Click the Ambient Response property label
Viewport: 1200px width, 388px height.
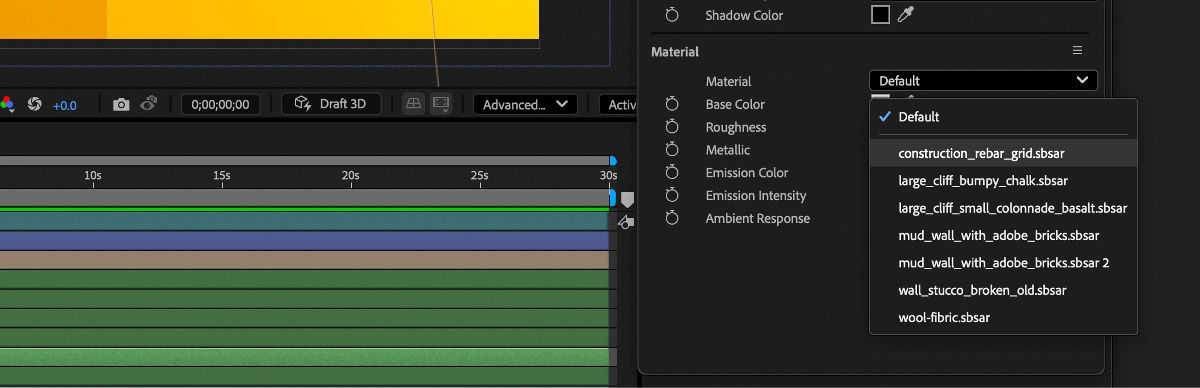(758, 218)
